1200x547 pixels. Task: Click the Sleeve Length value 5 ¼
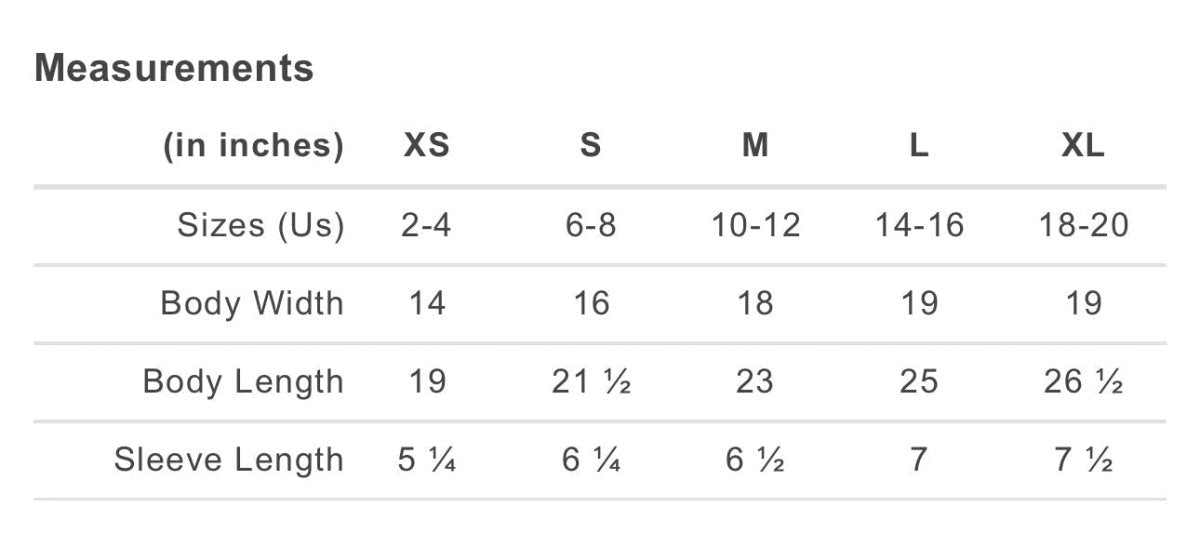[427, 460]
